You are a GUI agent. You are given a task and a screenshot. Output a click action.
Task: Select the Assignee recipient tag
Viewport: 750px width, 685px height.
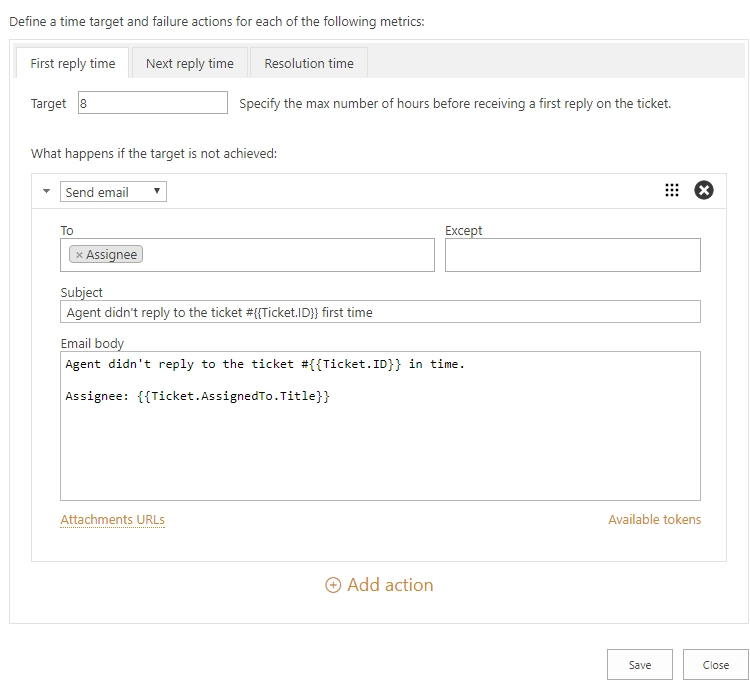(x=106, y=254)
